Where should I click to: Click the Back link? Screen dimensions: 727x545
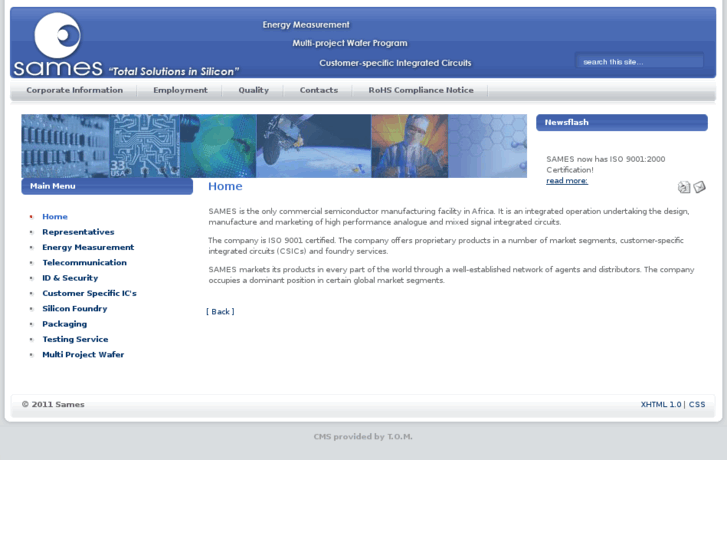tap(220, 312)
